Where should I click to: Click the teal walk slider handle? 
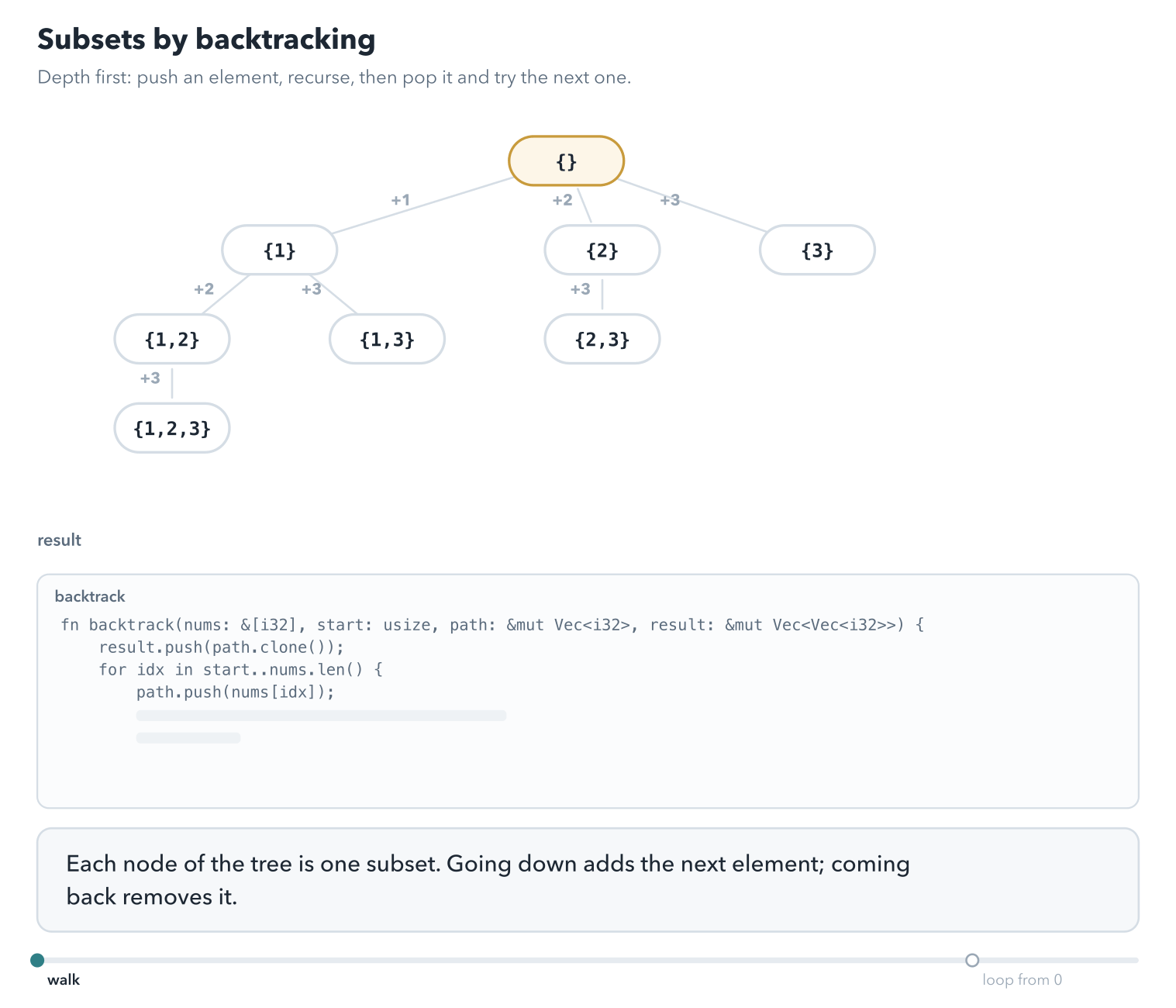click(37, 961)
